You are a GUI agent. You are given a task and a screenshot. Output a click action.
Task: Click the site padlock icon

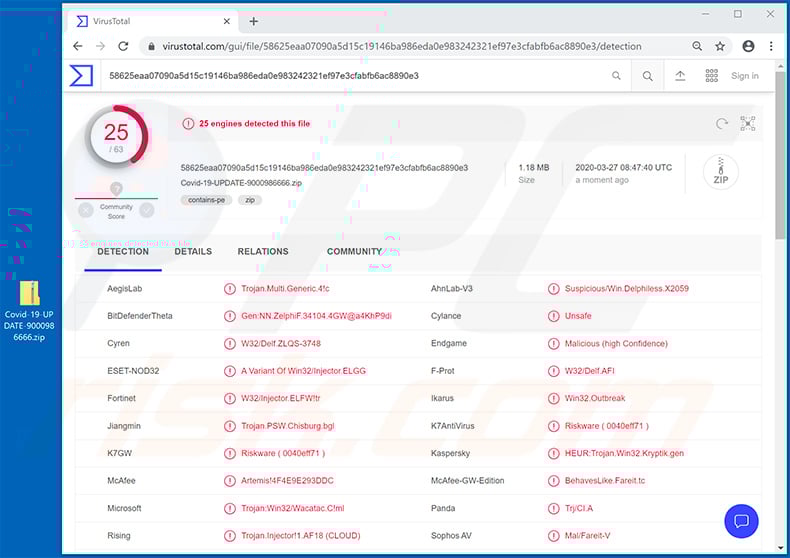[x=151, y=46]
